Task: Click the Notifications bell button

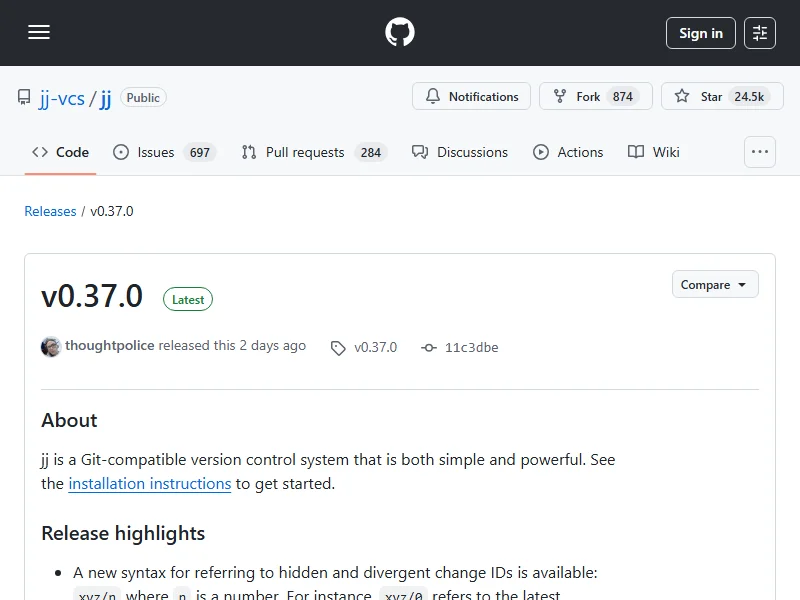Action: pos(472,97)
